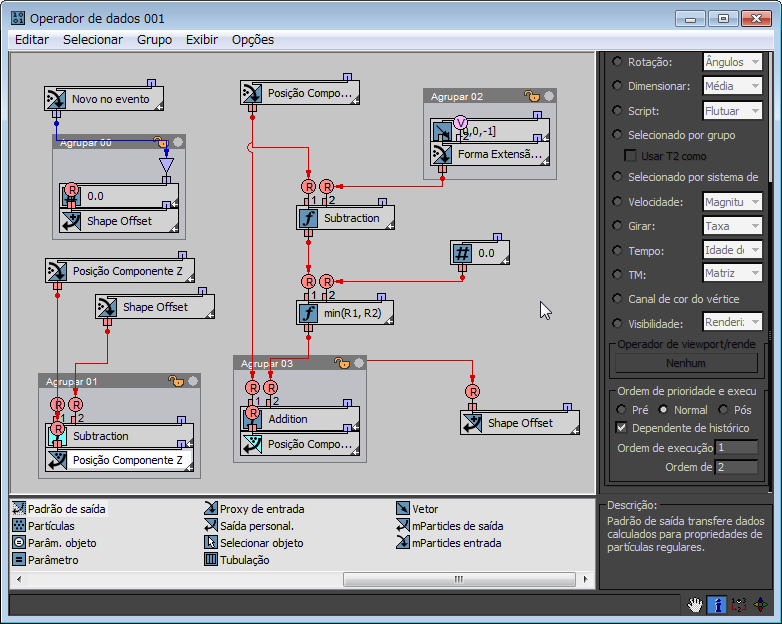Click the Agrupar 01 group header
This screenshot has height=624, width=782.
click(x=120, y=381)
